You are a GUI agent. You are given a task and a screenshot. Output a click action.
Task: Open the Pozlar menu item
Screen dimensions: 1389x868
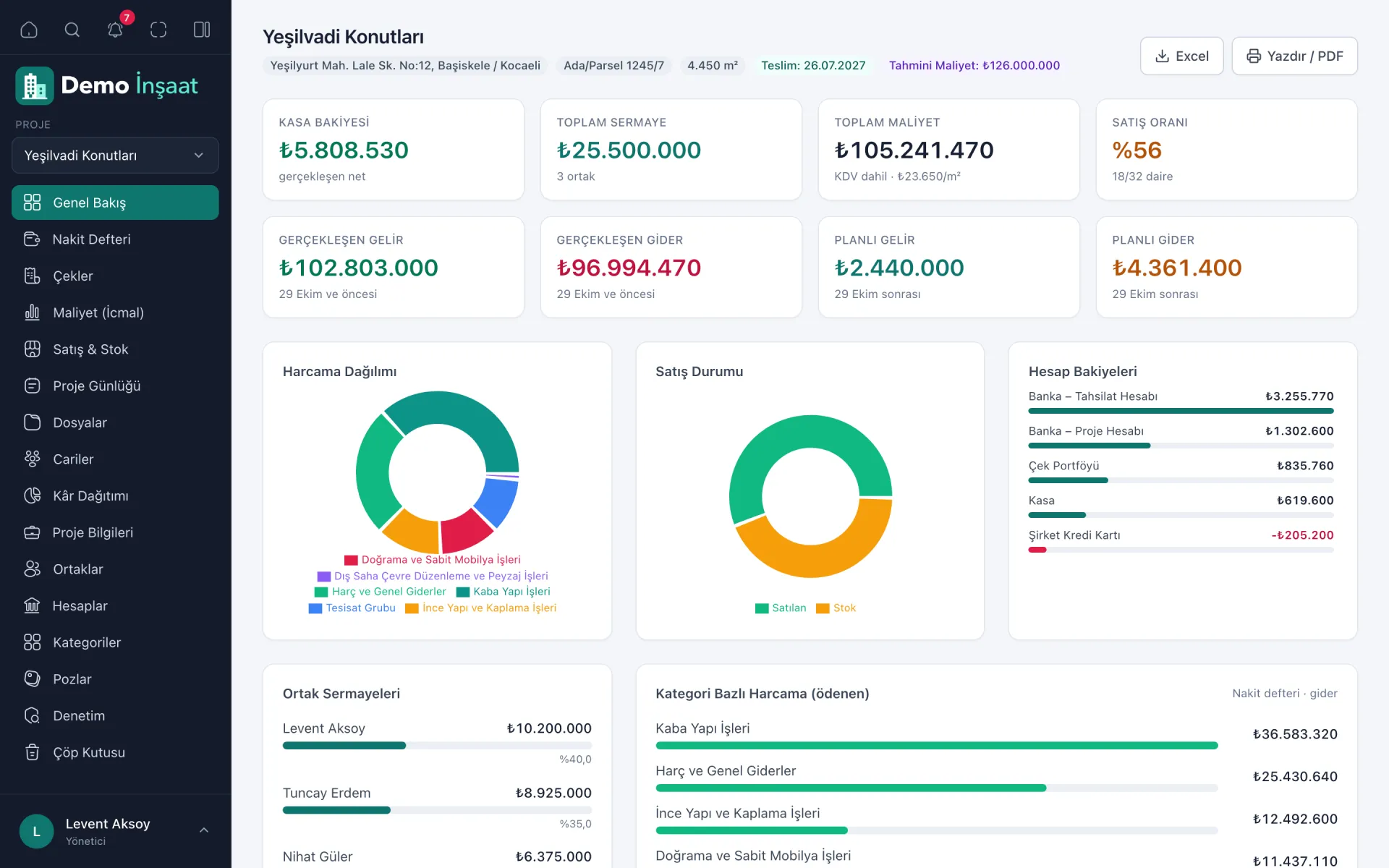(x=115, y=679)
